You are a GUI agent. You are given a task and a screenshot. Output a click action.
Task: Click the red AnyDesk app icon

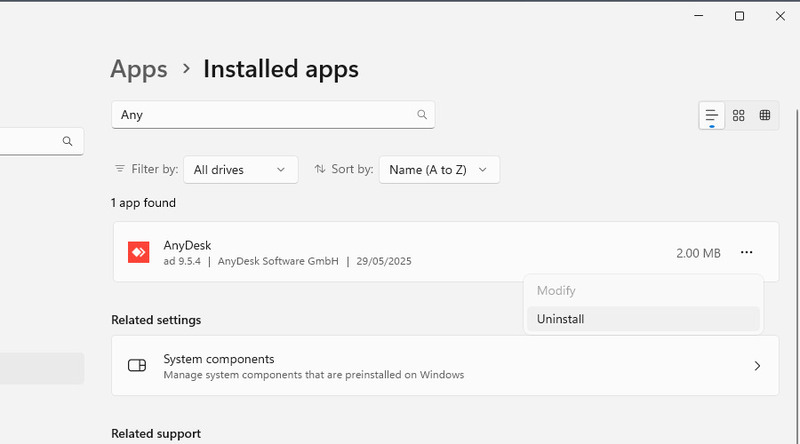tap(139, 252)
